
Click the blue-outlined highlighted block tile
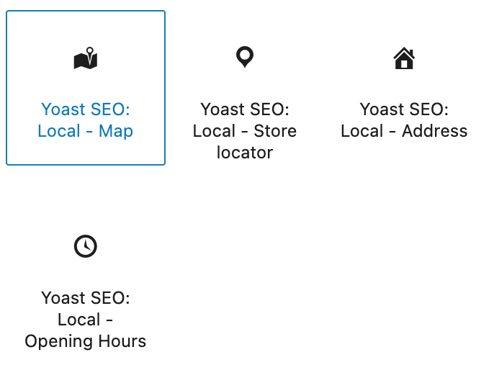click(86, 88)
